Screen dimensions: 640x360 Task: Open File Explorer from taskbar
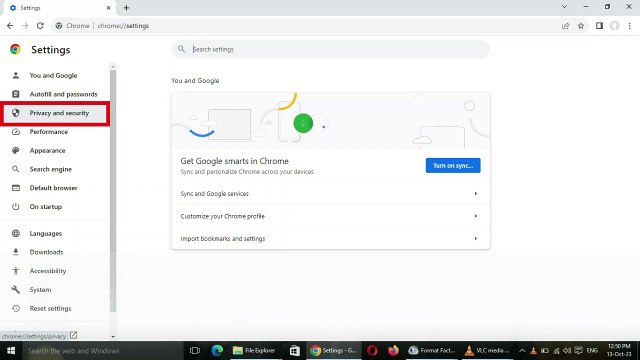click(255, 351)
